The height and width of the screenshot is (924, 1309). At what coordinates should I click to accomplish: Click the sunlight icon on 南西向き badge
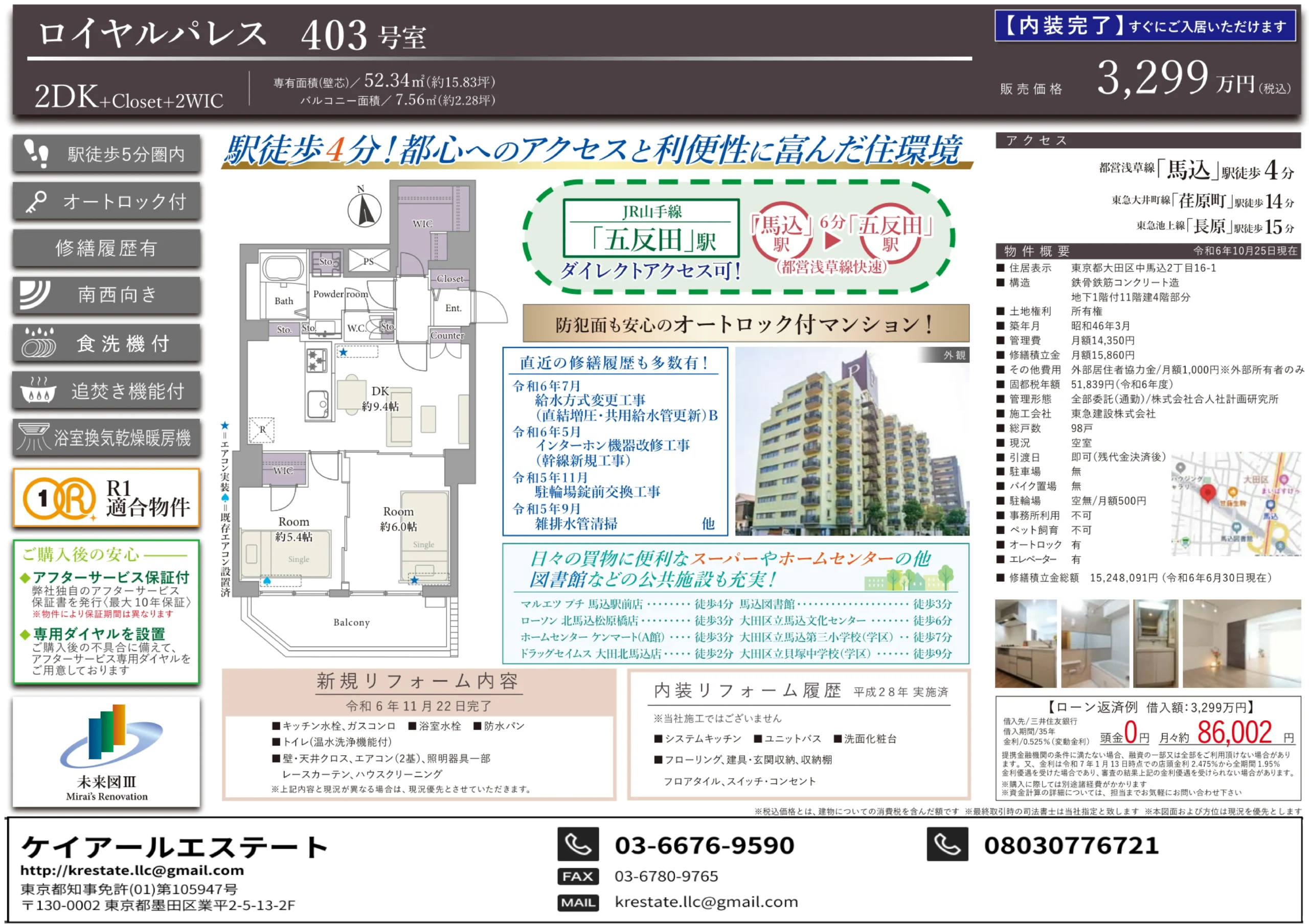35,294
